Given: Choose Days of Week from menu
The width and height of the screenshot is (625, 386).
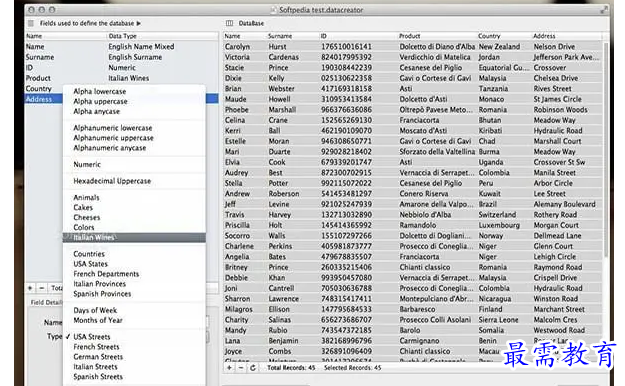Looking at the screenshot, I should [95, 310].
